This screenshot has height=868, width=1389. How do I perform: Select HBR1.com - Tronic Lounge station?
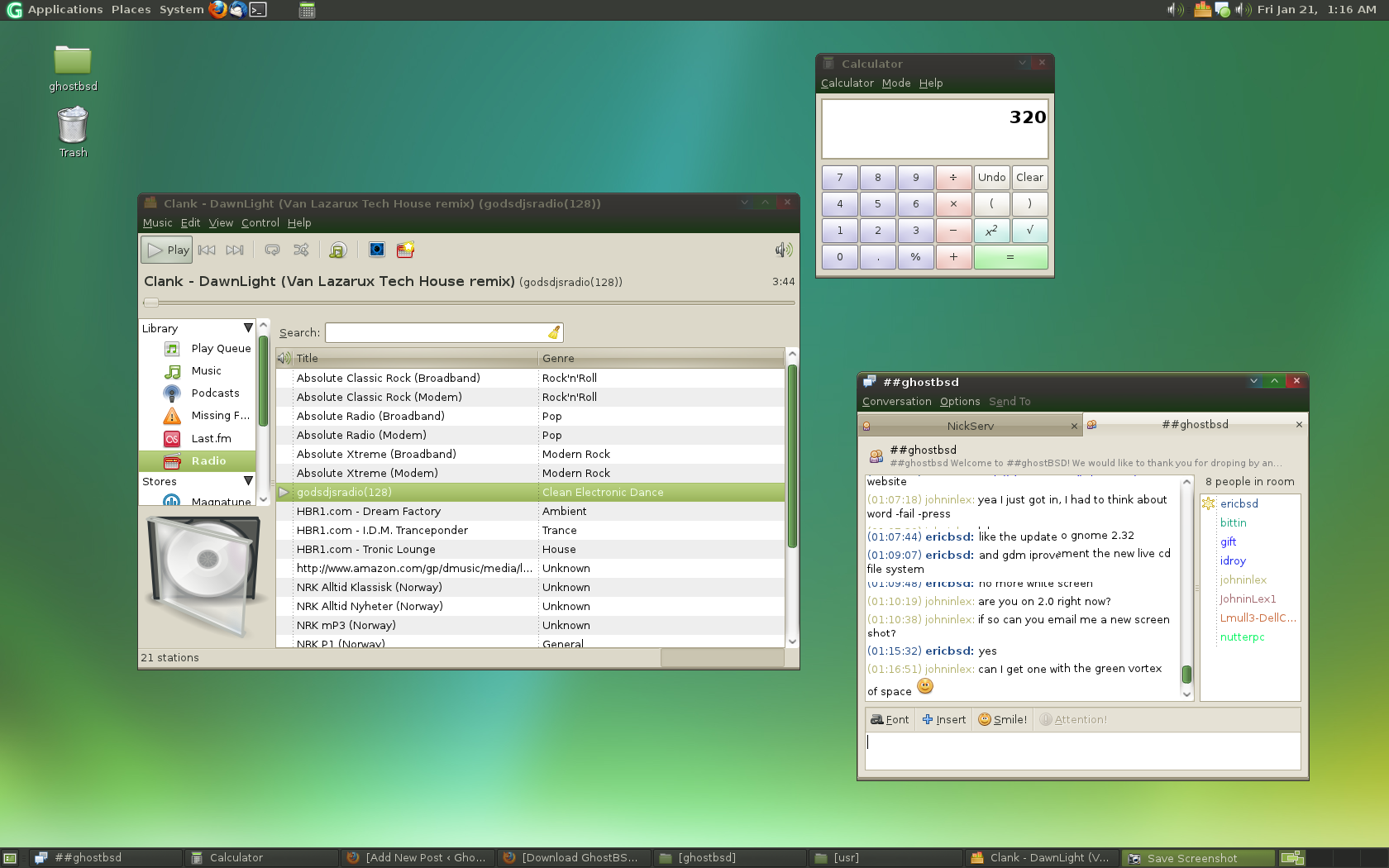click(365, 550)
